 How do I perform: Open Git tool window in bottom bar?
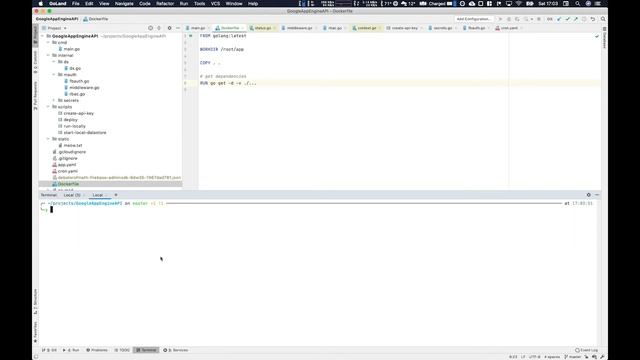coord(49,350)
